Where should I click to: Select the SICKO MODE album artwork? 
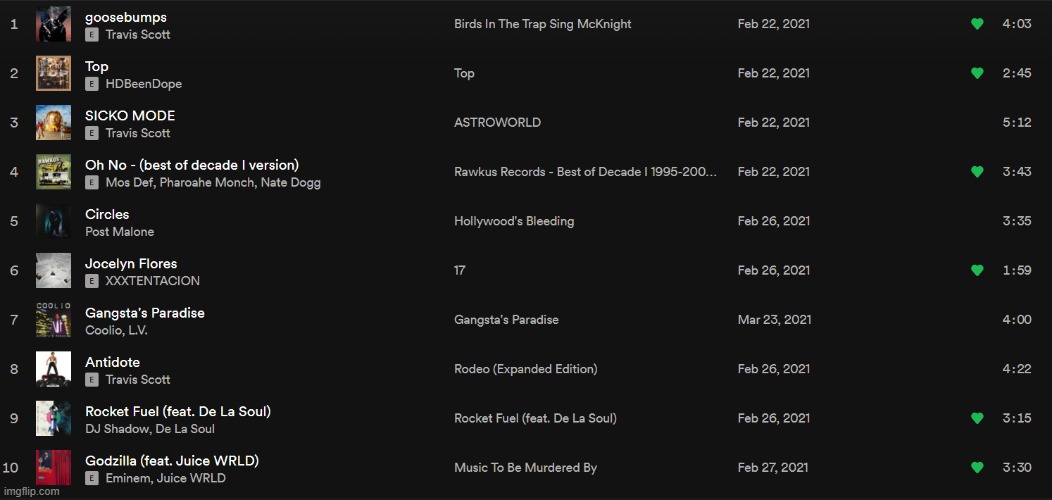coord(53,123)
